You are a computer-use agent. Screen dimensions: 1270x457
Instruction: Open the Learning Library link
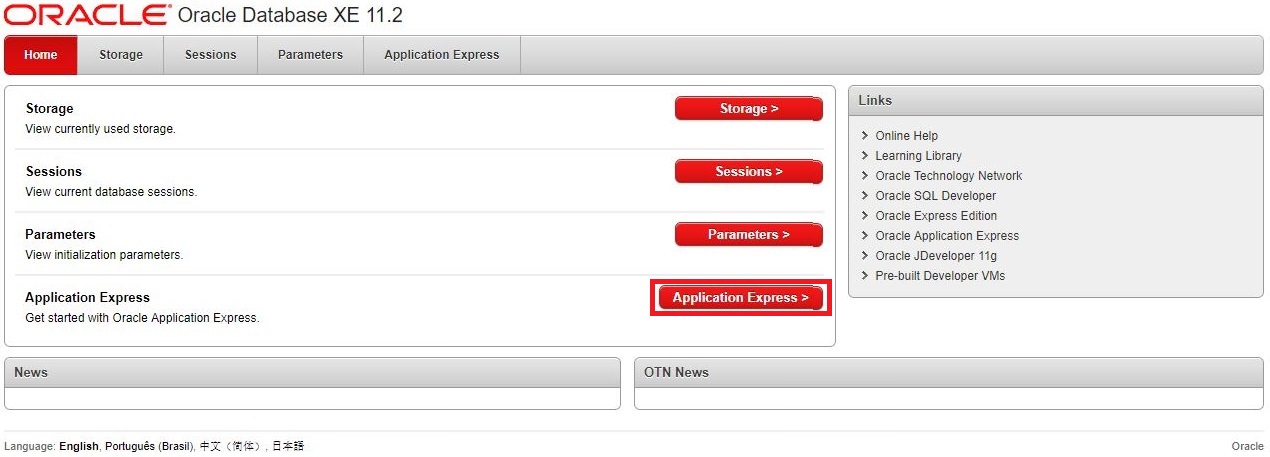click(918, 156)
